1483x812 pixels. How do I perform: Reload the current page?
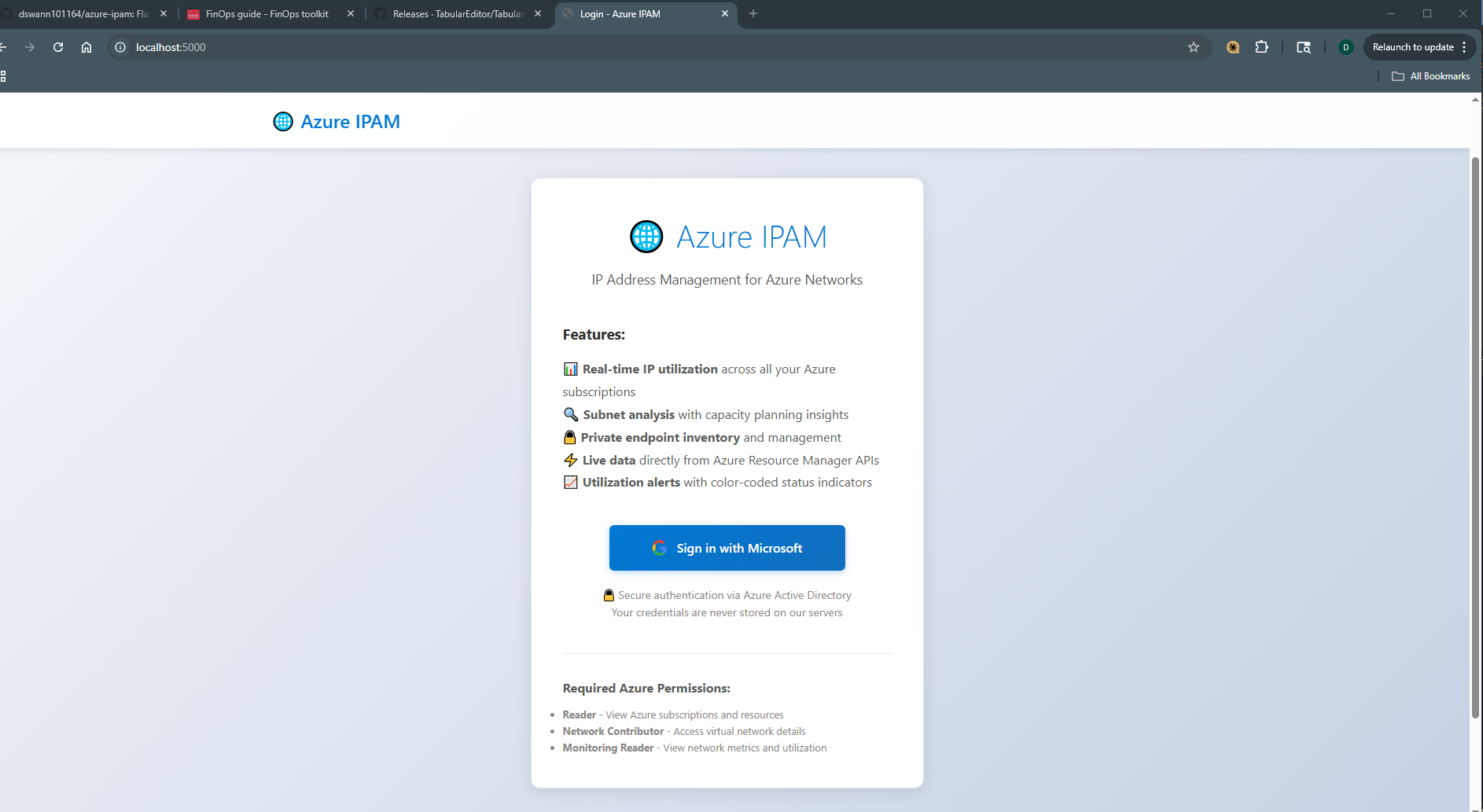click(x=58, y=47)
